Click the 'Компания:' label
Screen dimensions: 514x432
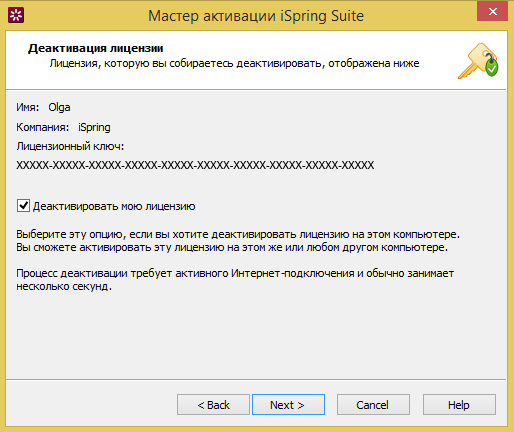pos(43,127)
